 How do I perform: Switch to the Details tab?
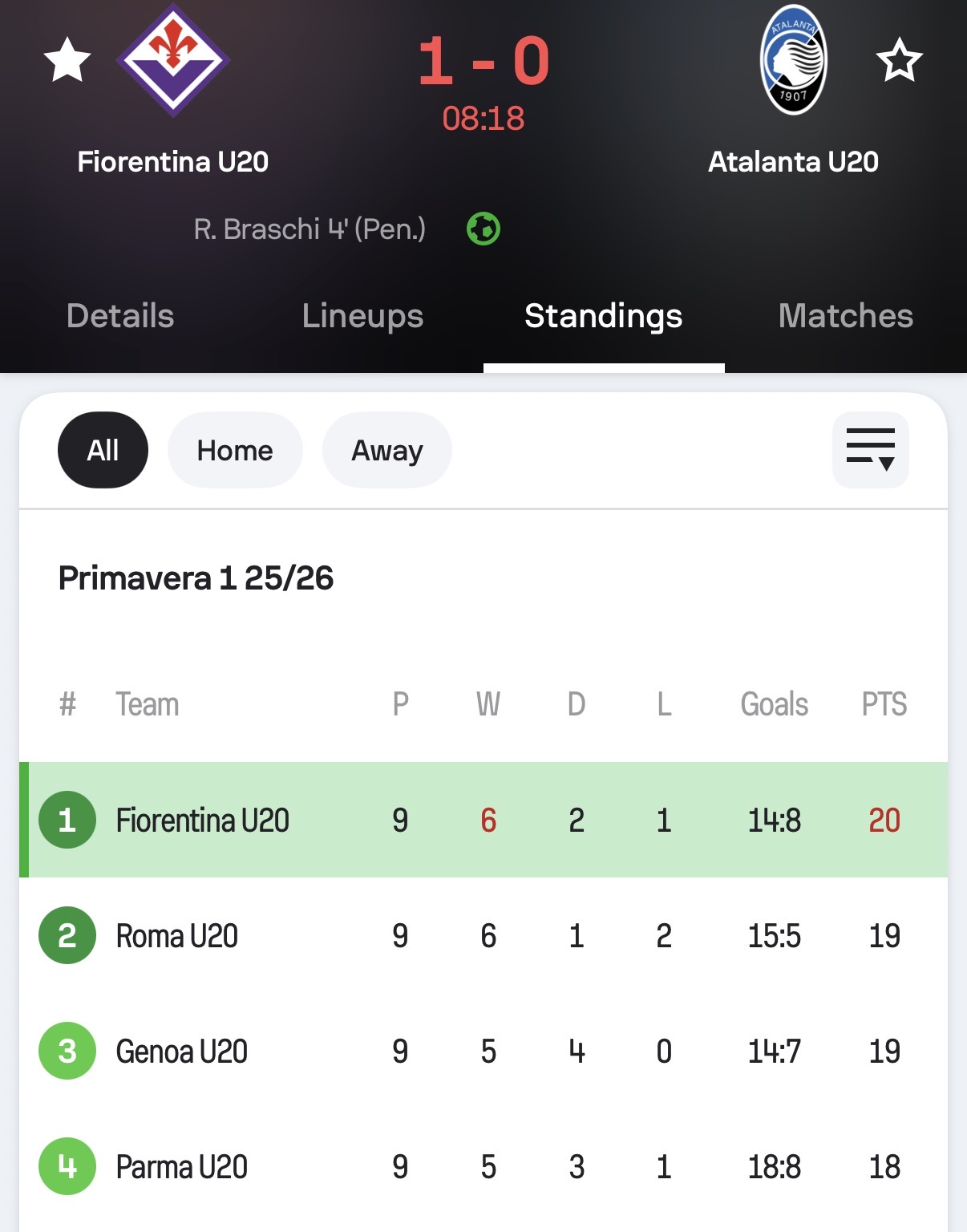pos(120,316)
